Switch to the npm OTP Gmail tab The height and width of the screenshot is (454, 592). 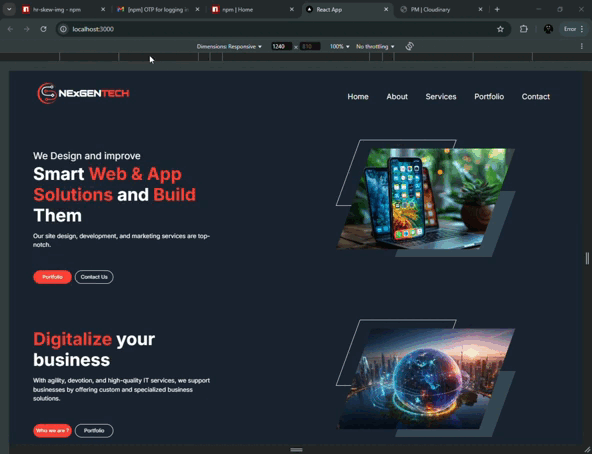[x=158, y=9]
